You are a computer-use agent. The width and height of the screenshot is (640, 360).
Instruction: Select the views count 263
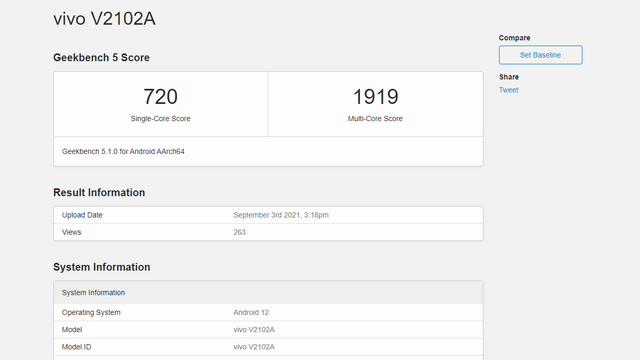click(x=240, y=232)
